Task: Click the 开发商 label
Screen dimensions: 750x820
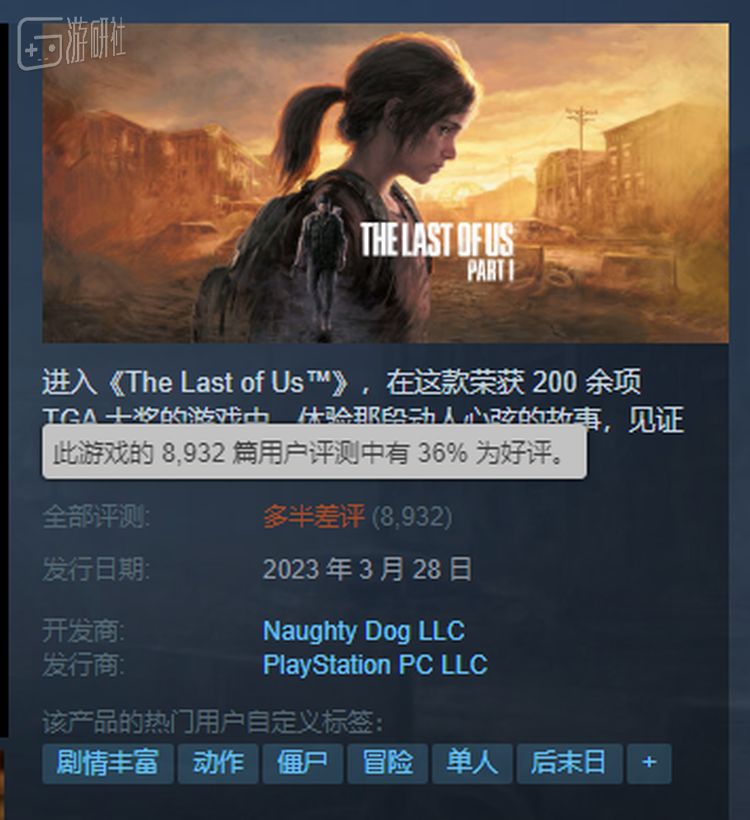Action: (84, 631)
